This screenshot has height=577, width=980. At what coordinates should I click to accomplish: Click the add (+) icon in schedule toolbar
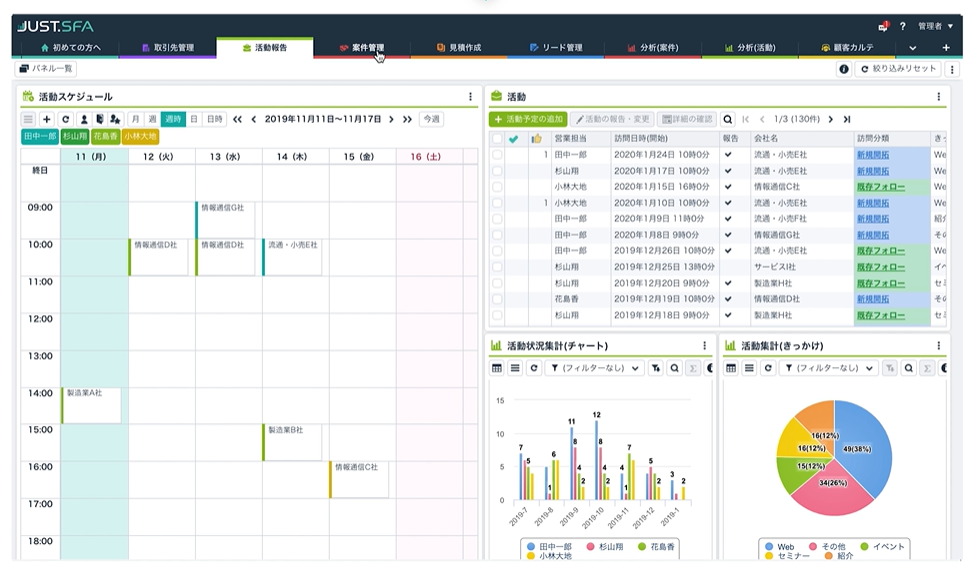[47, 119]
